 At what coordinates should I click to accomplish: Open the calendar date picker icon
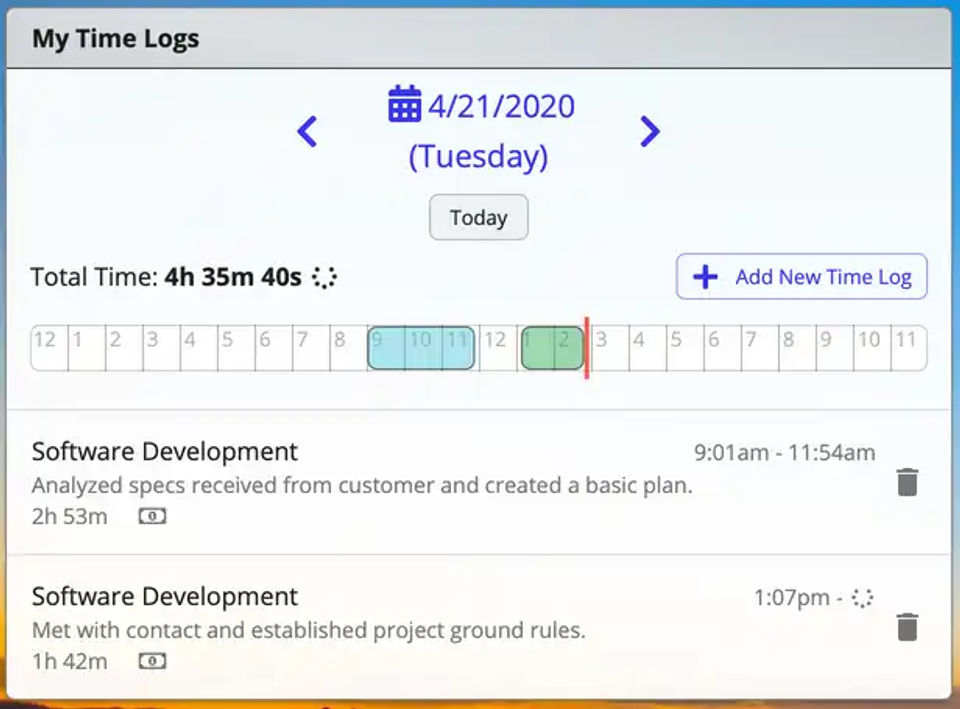[x=405, y=104]
